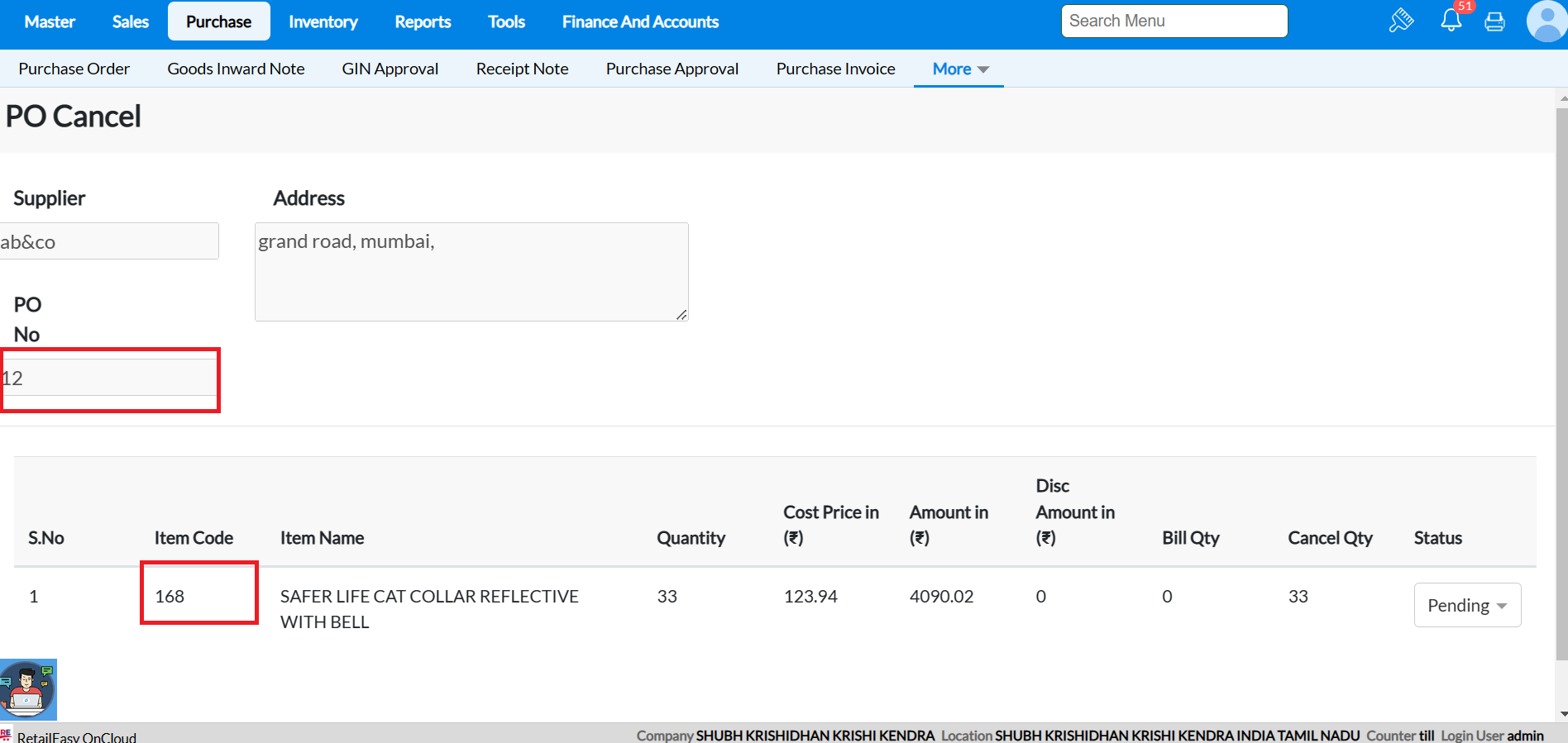Open the Reports menu
Viewport: 1568px width, 743px height.
point(423,21)
